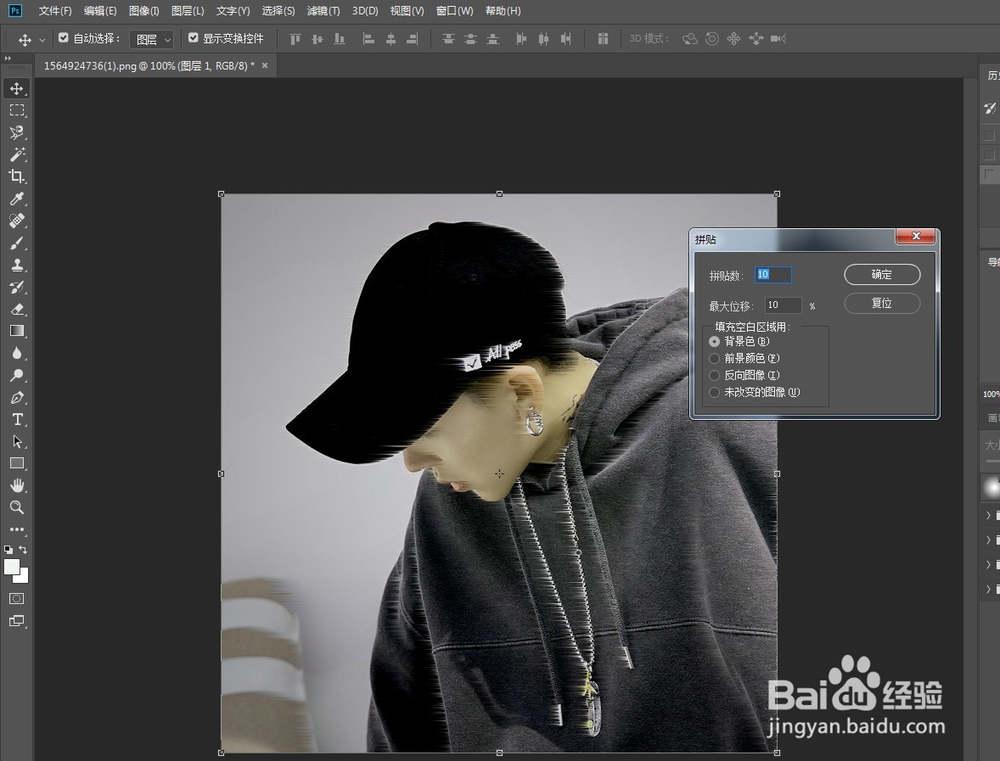Select the Clone Stamp tool
The image size is (1000, 761).
click(x=17, y=265)
